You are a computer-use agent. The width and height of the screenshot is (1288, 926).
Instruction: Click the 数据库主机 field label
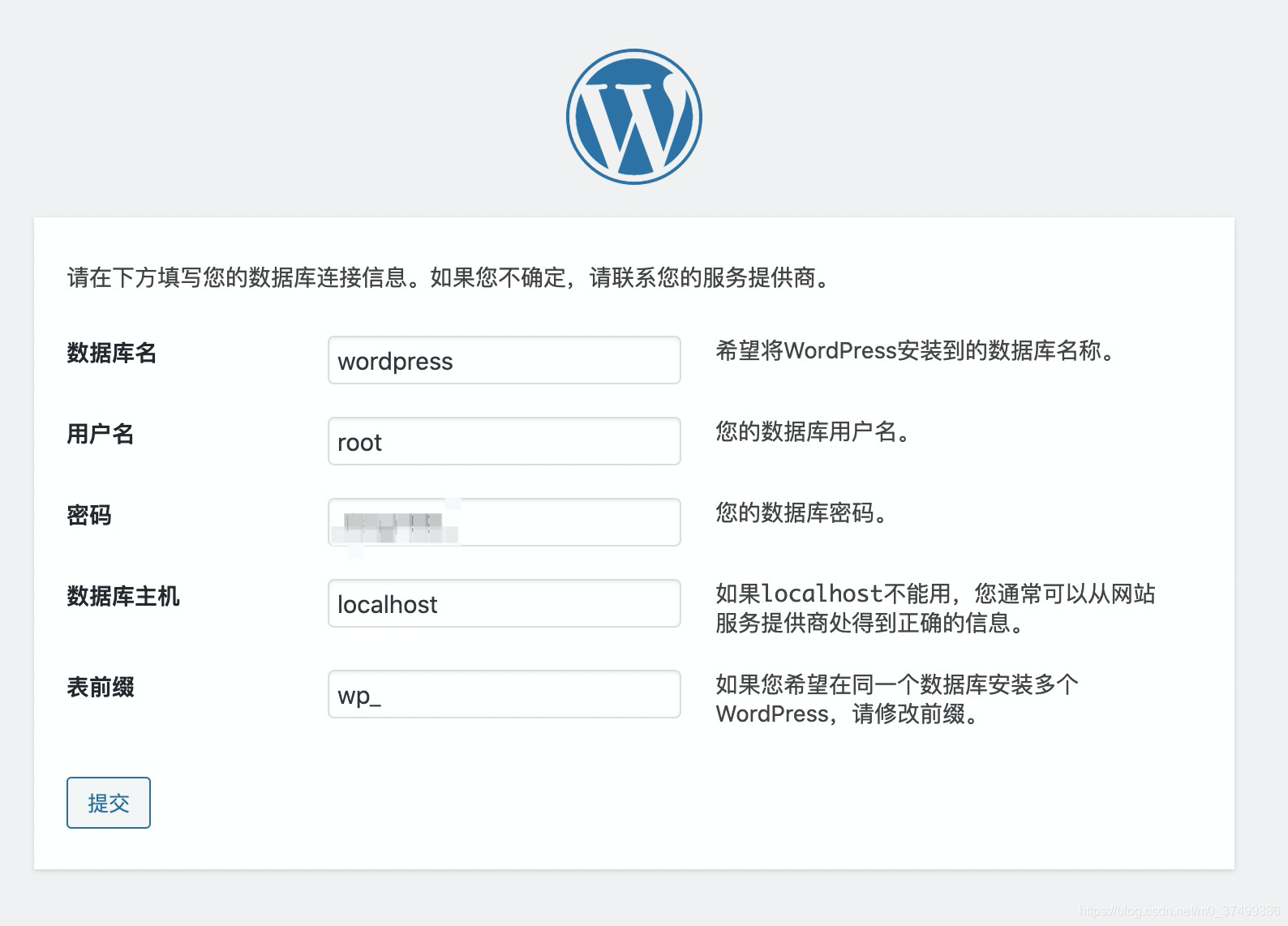point(123,596)
